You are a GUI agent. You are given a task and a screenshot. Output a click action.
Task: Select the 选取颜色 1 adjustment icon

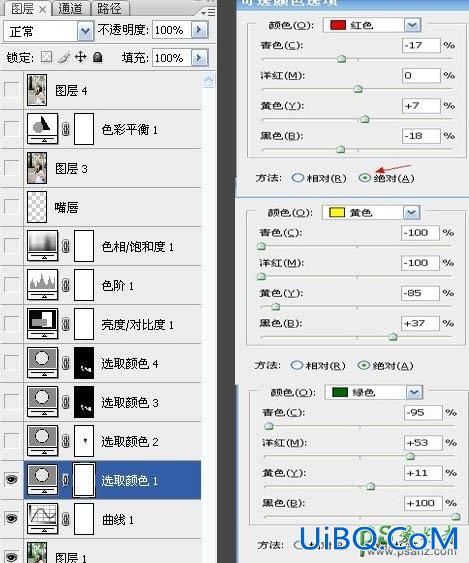[x=42, y=480]
